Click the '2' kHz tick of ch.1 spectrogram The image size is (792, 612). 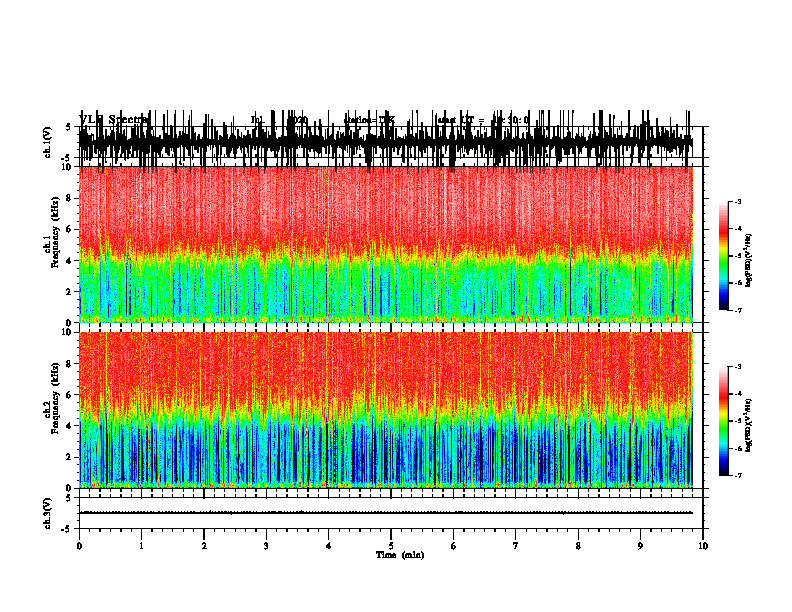tap(69, 292)
